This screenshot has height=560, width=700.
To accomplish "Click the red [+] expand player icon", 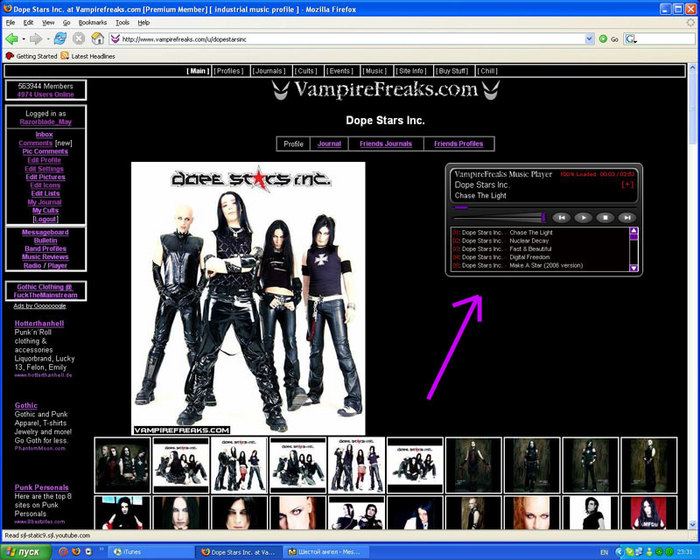I will (x=627, y=184).
